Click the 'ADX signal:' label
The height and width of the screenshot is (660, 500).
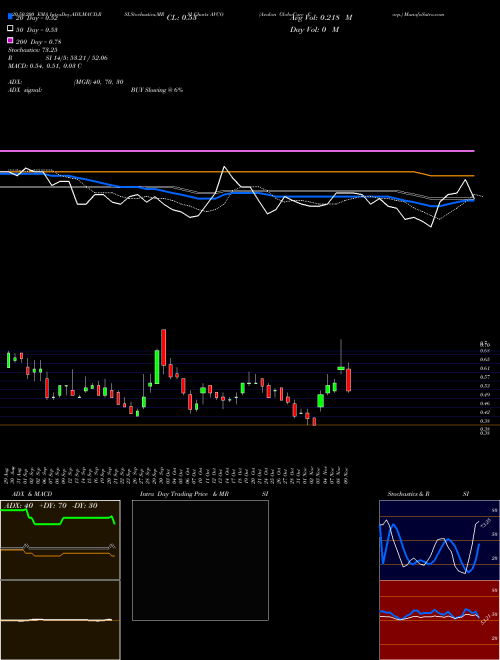tap(25, 90)
